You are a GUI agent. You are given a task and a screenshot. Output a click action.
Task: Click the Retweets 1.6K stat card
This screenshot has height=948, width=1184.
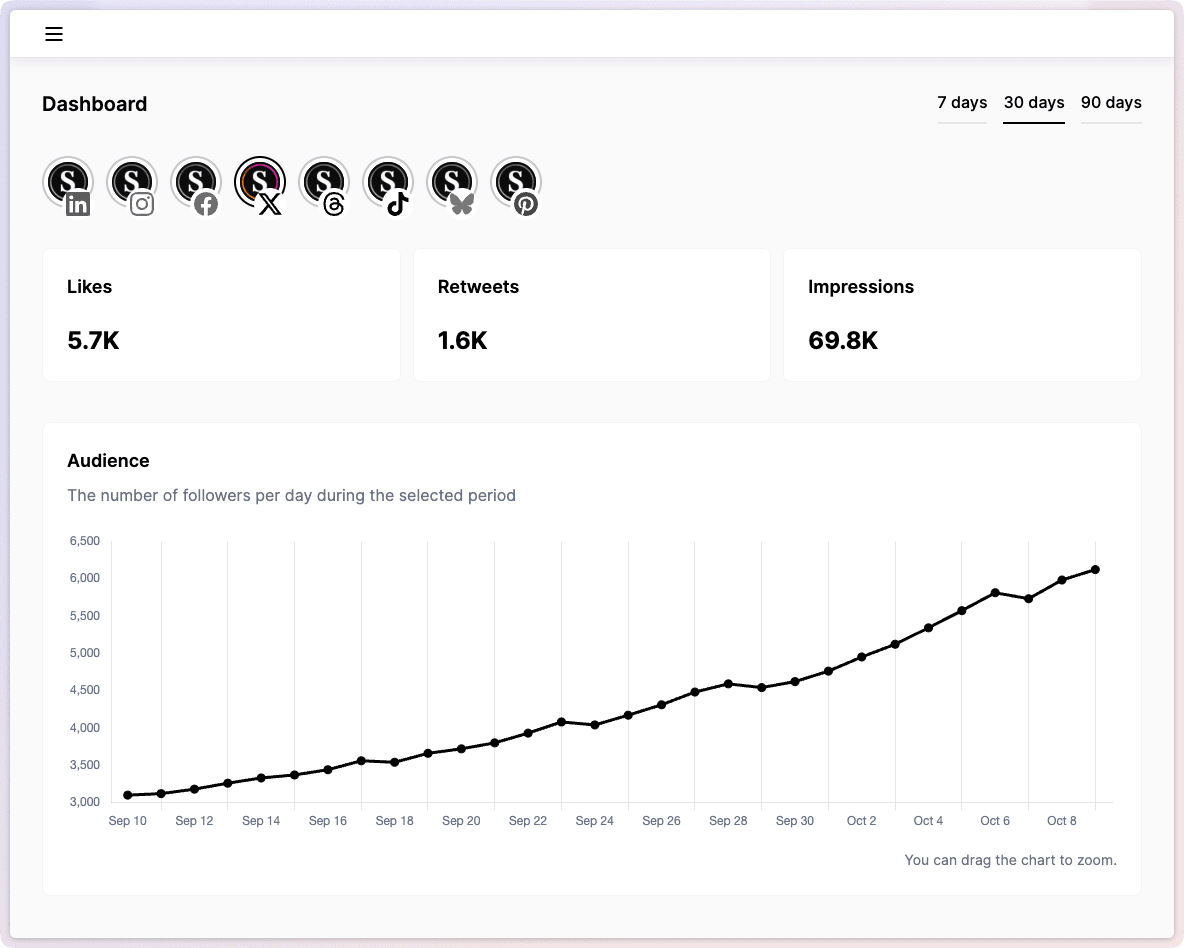(591, 315)
